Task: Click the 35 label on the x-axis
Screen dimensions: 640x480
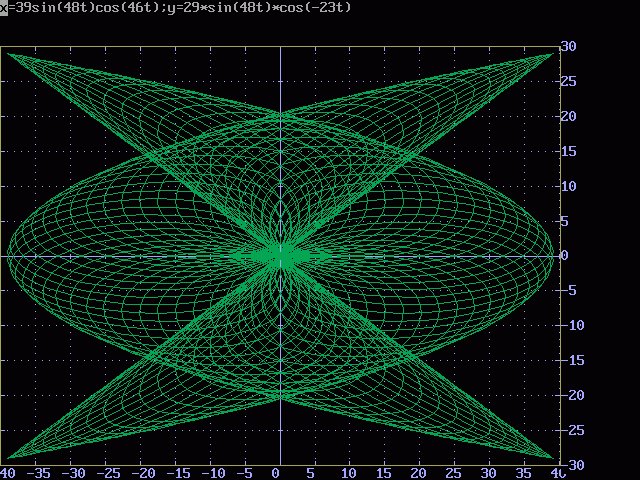Action: coord(522,472)
